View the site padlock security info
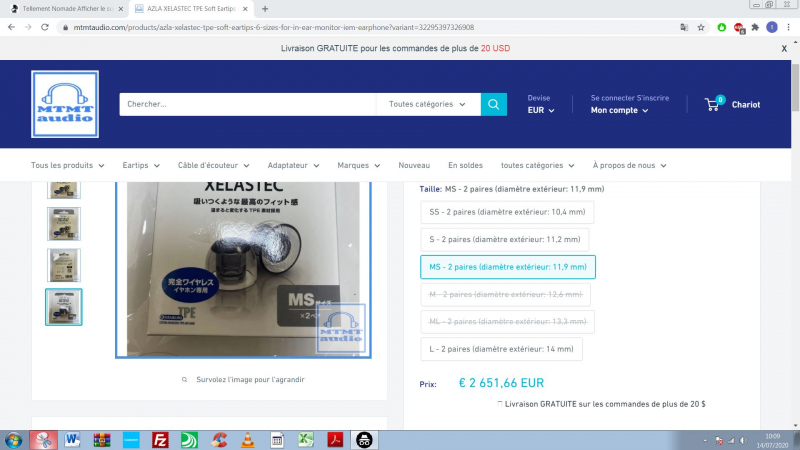The height and width of the screenshot is (450, 800). tap(65, 27)
